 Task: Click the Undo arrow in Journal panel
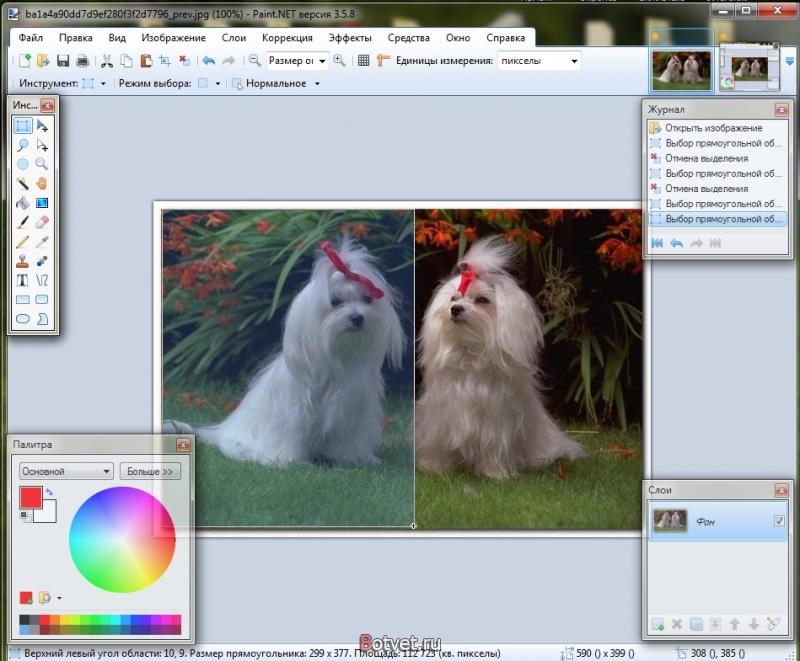(677, 243)
